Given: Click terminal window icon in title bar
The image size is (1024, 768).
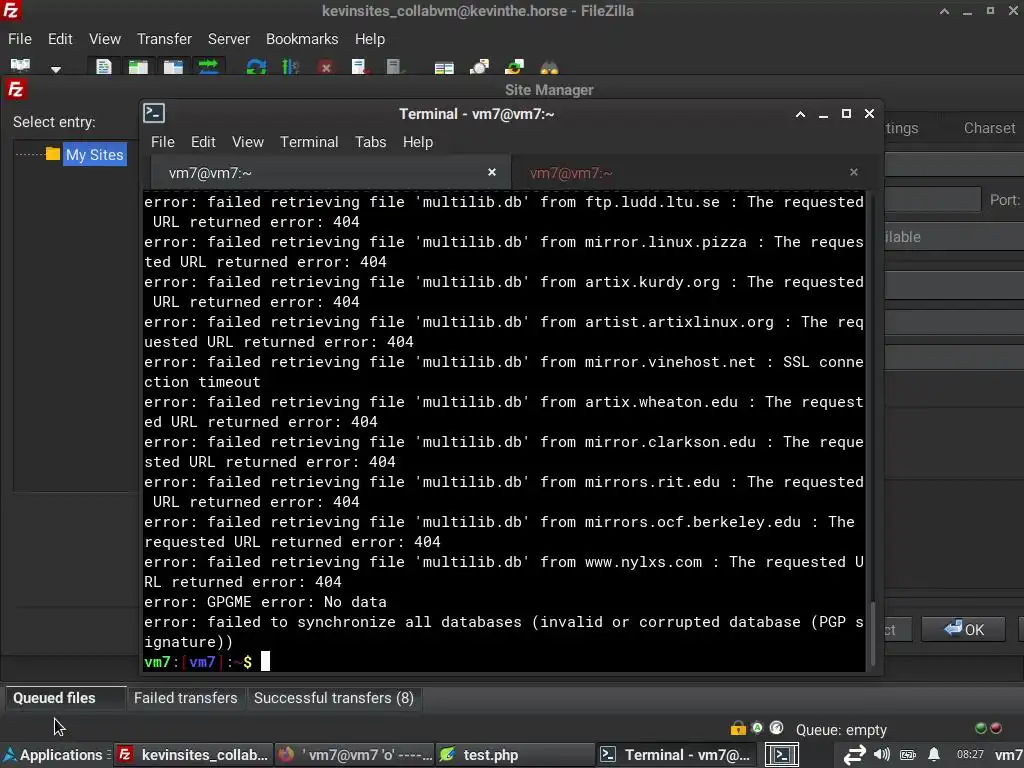Looking at the screenshot, I should point(154,113).
